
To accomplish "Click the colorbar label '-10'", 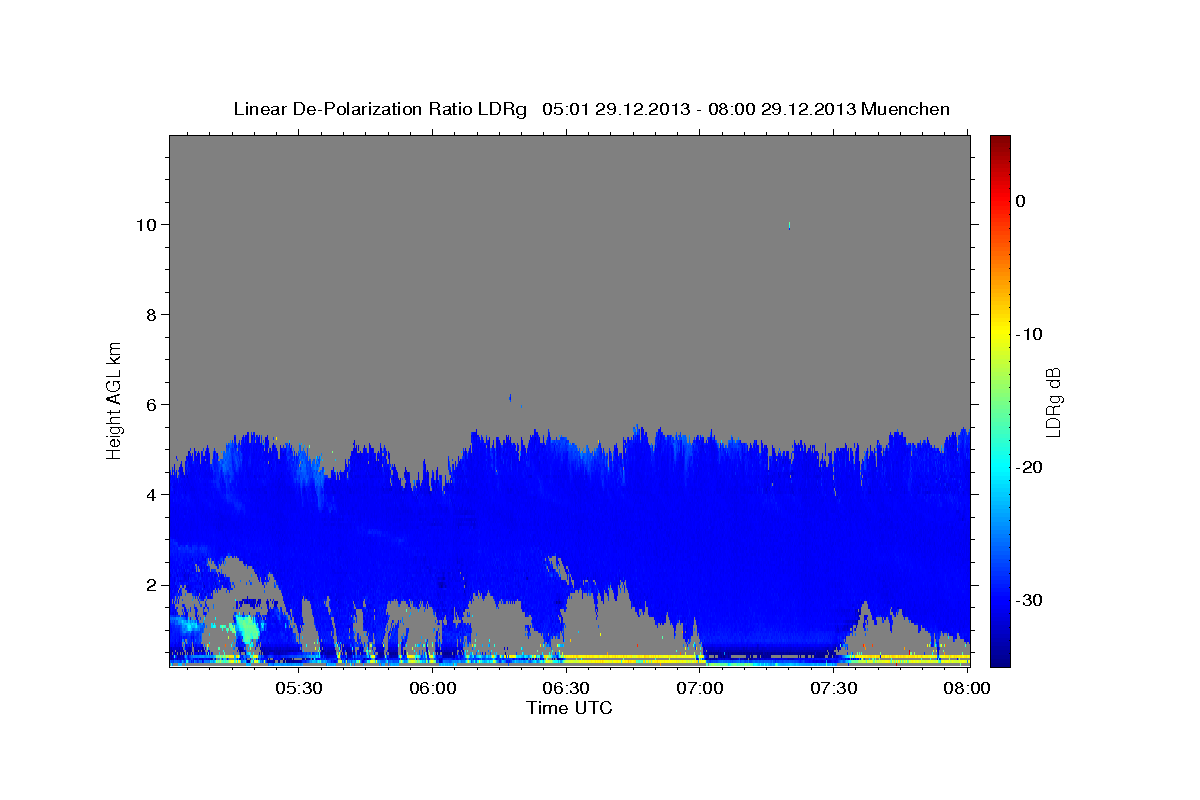I will pos(1030,334).
